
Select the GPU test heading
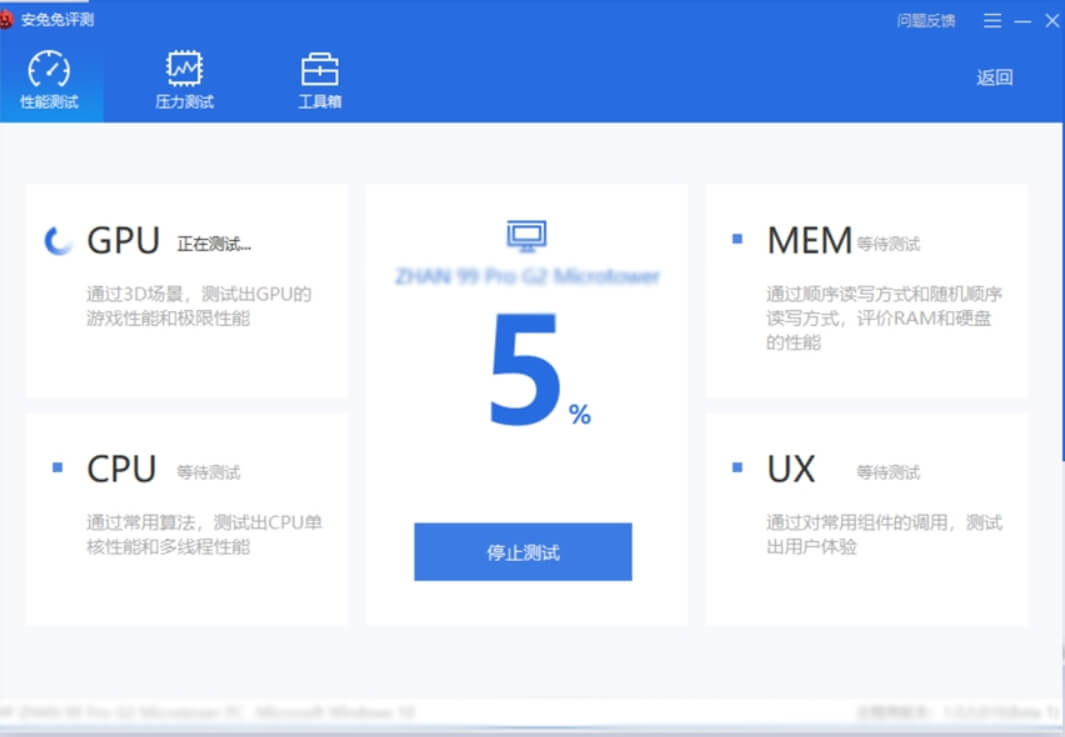tap(123, 240)
